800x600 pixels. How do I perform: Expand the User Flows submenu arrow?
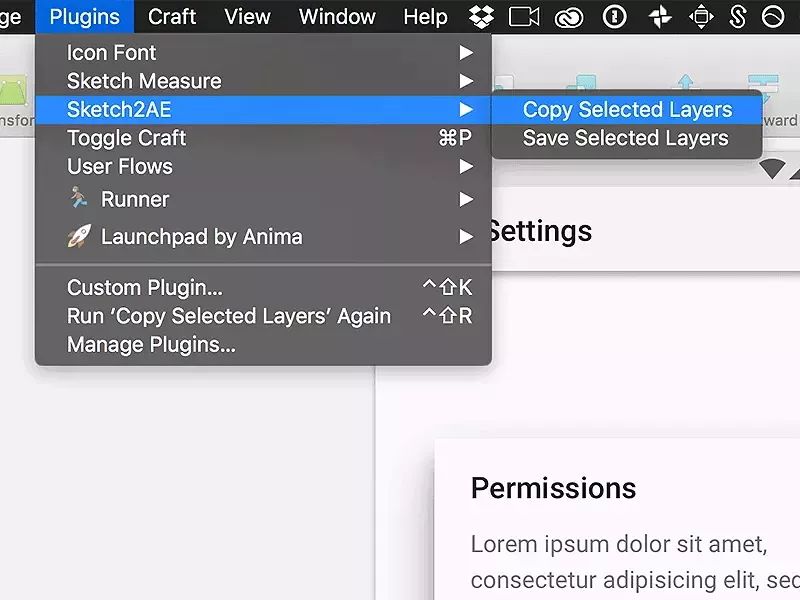[466, 166]
